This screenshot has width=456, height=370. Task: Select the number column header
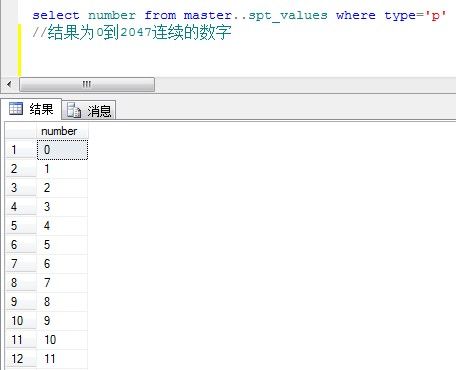tap(62, 131)
